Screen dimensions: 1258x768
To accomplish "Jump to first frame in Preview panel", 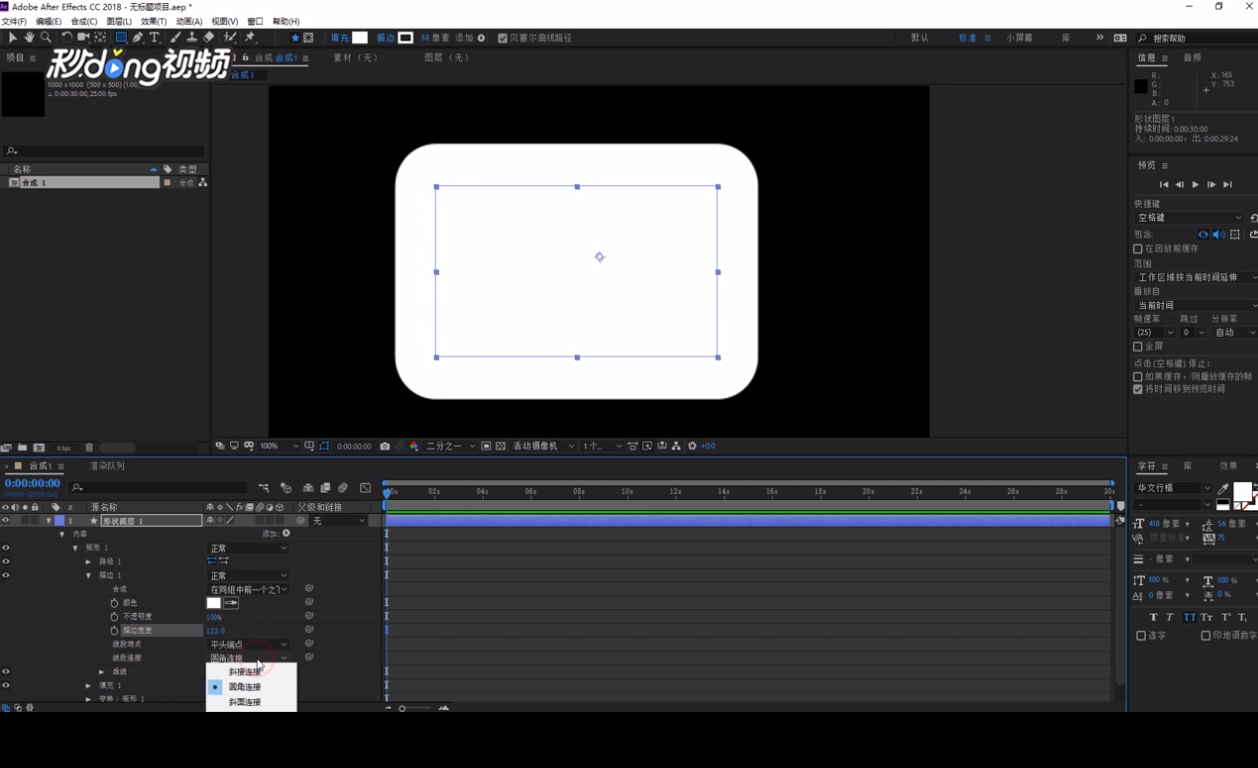I will 1163,185.
